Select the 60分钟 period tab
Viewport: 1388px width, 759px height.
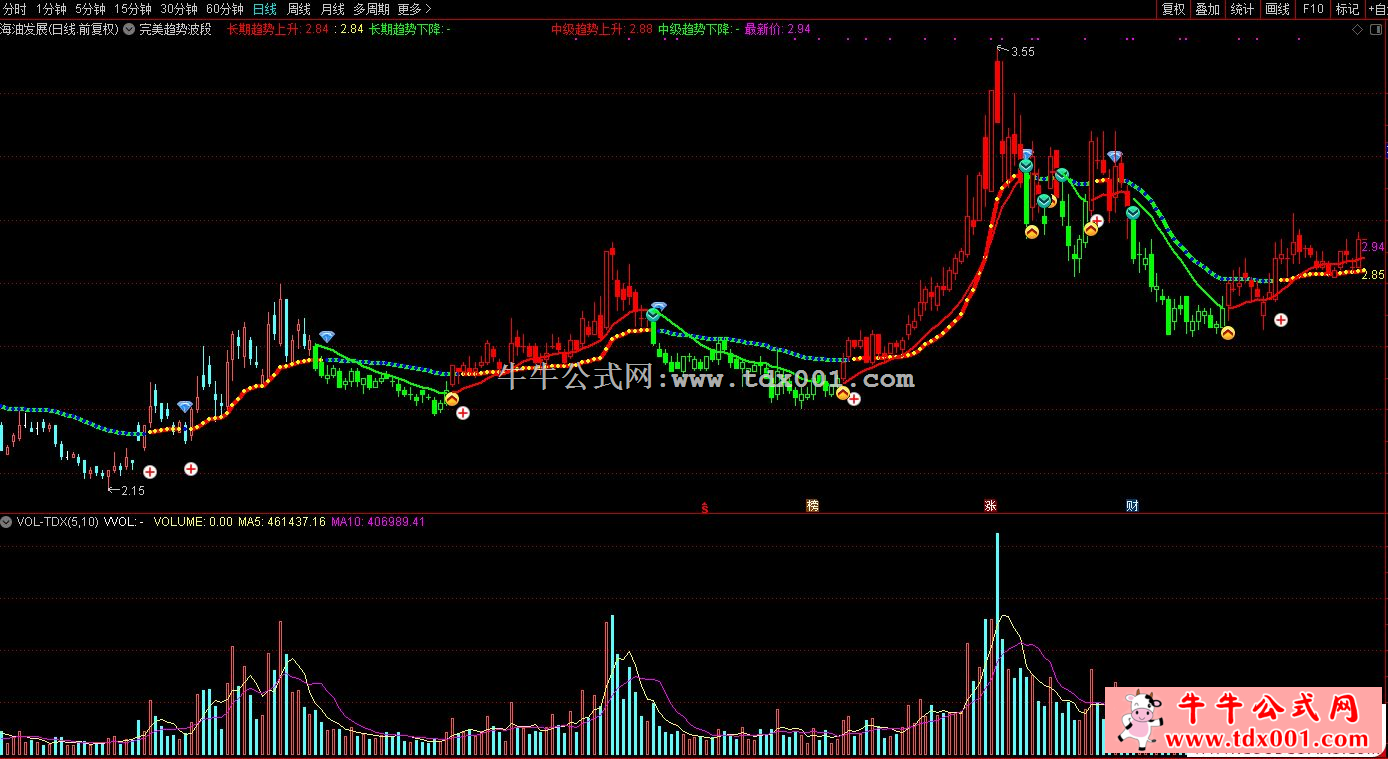pos(225,9)
